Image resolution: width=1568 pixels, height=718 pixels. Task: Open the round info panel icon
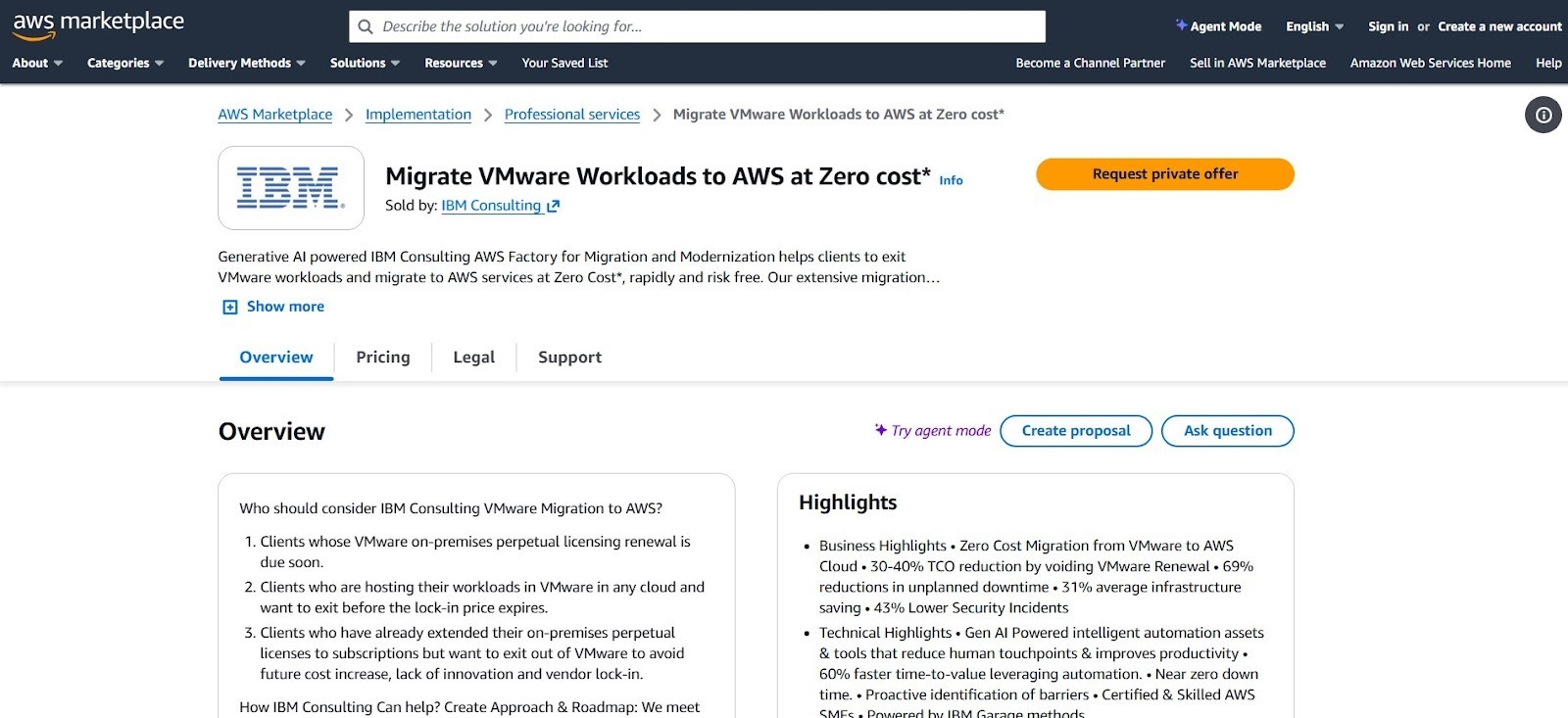tap(1543, 115)
